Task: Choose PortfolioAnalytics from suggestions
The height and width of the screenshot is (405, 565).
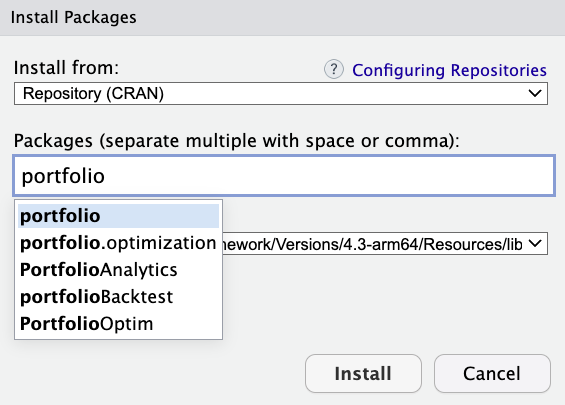Action: (118, 270)
